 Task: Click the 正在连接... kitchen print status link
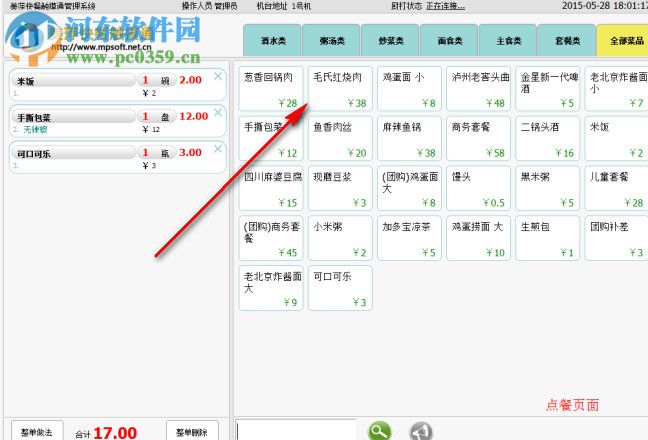tap(446, 6)
